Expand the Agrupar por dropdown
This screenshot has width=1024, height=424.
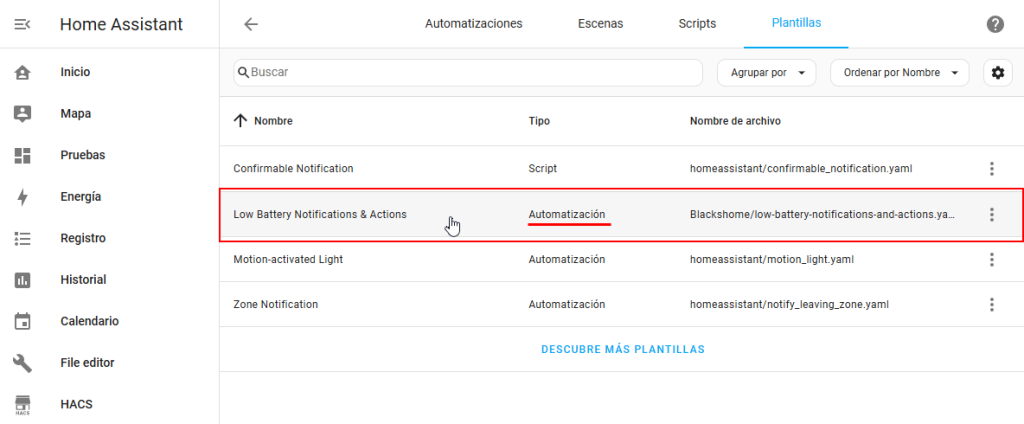tap(767, 73)
